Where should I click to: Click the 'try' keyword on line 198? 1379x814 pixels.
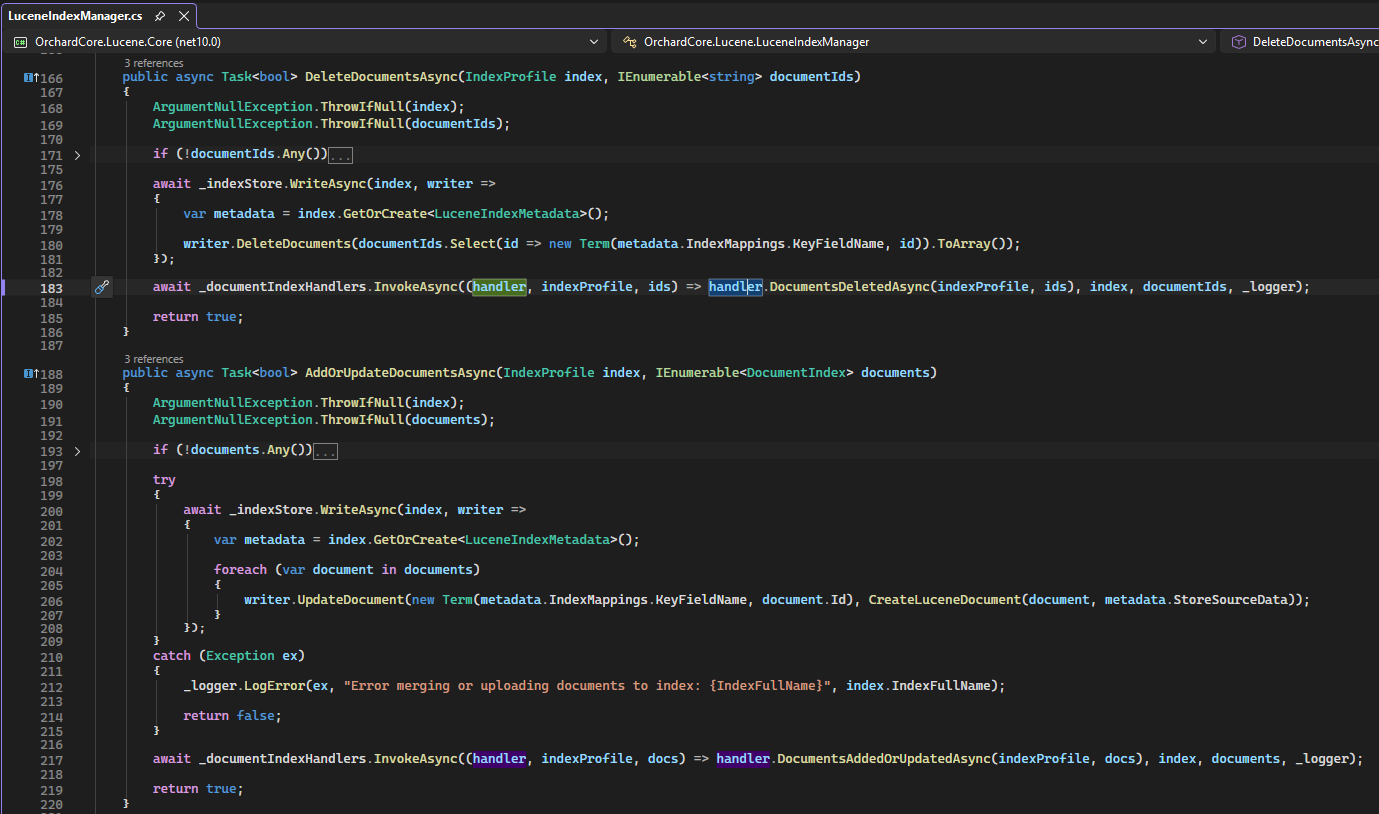point(164,480)
